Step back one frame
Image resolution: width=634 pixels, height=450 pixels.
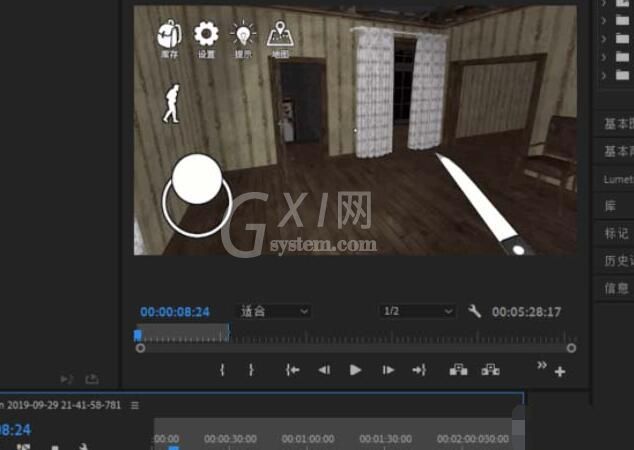(x=324, y=370)
